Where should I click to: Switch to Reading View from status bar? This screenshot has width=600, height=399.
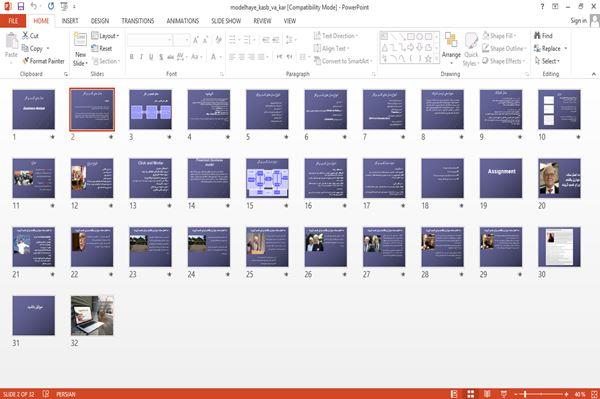tap(487, 394)
